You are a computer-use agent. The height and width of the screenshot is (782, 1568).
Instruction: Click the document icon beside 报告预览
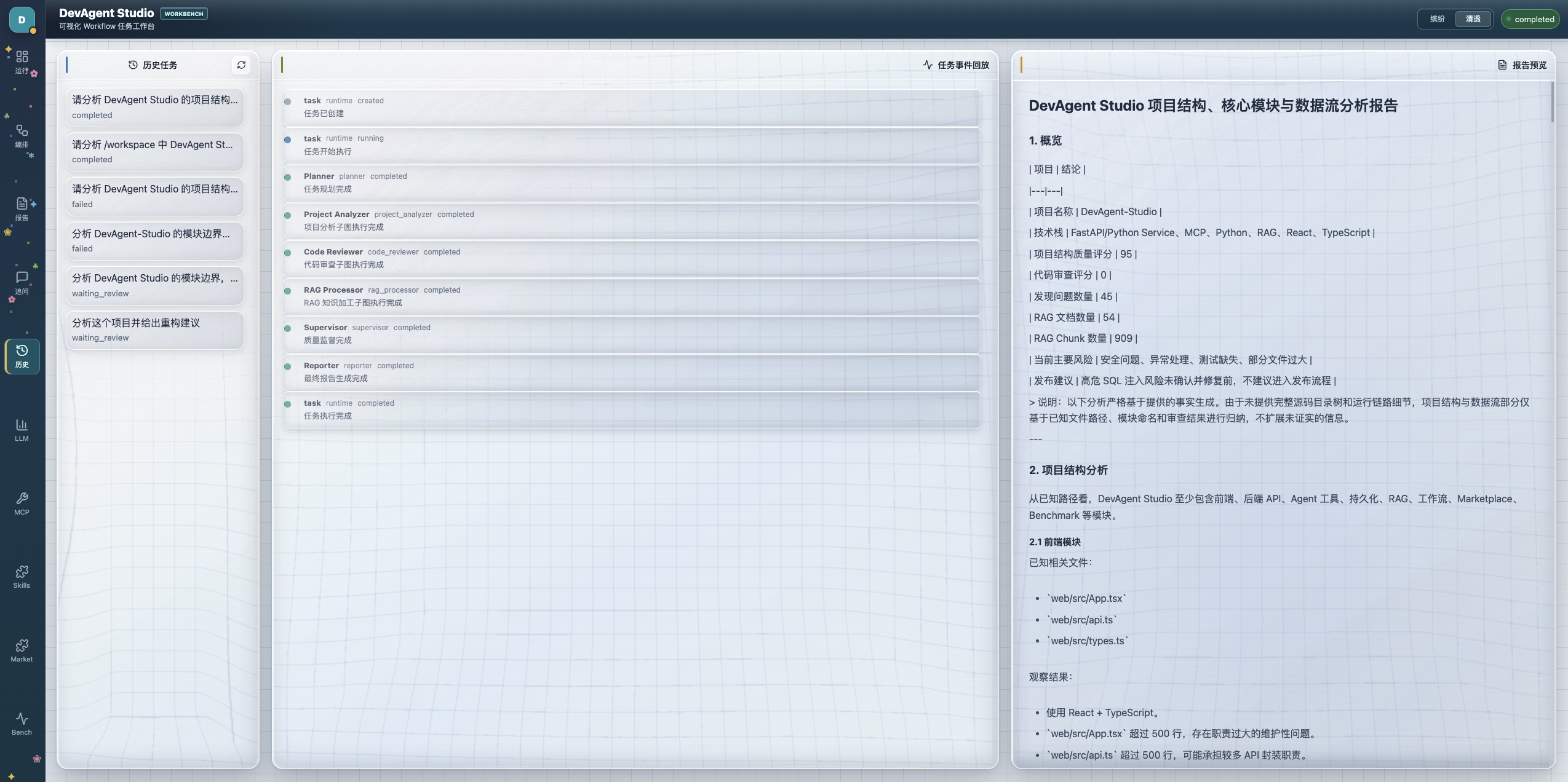point(1502,65)
